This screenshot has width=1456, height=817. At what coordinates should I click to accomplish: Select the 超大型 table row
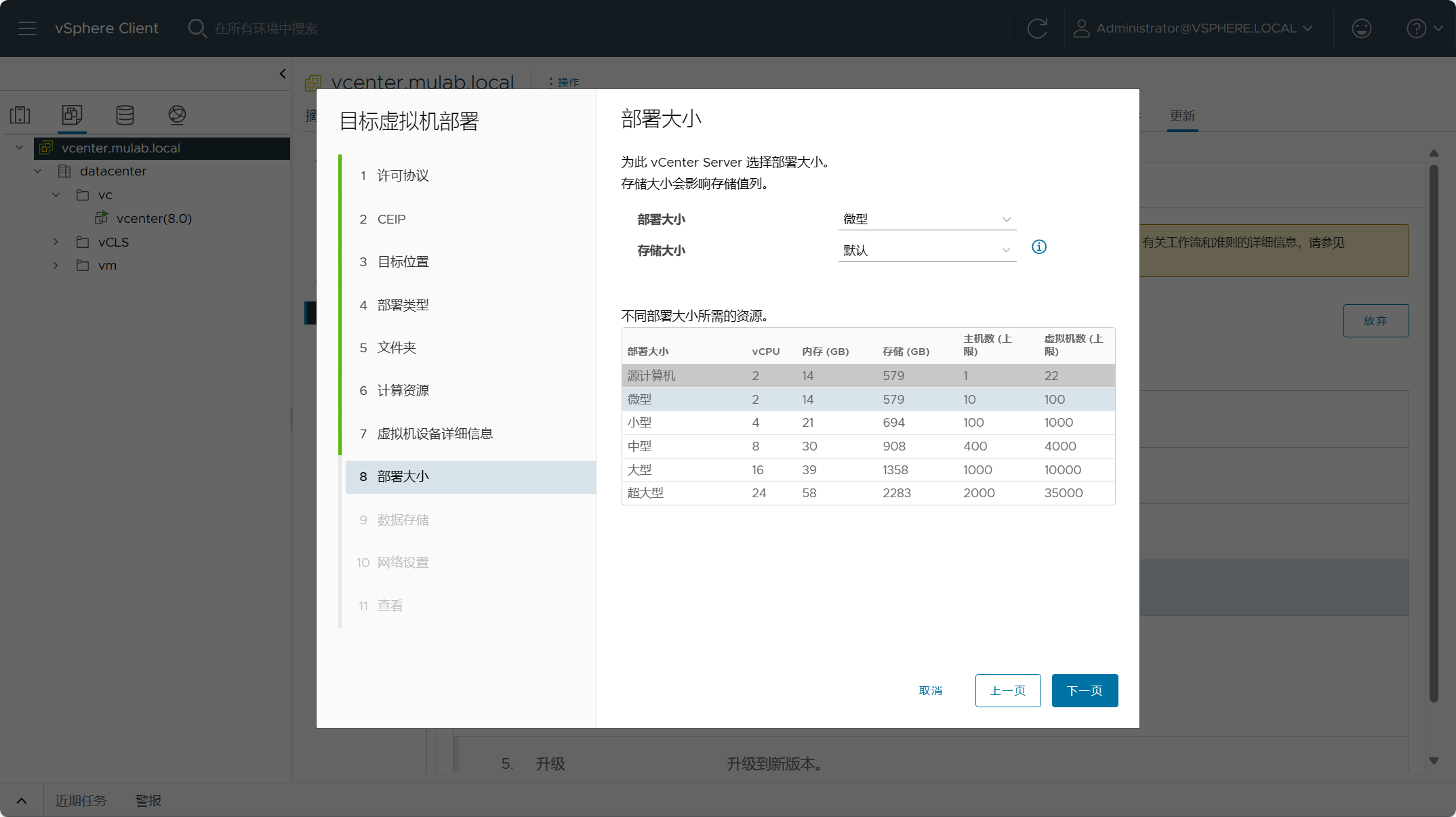(x=868, y=493)
